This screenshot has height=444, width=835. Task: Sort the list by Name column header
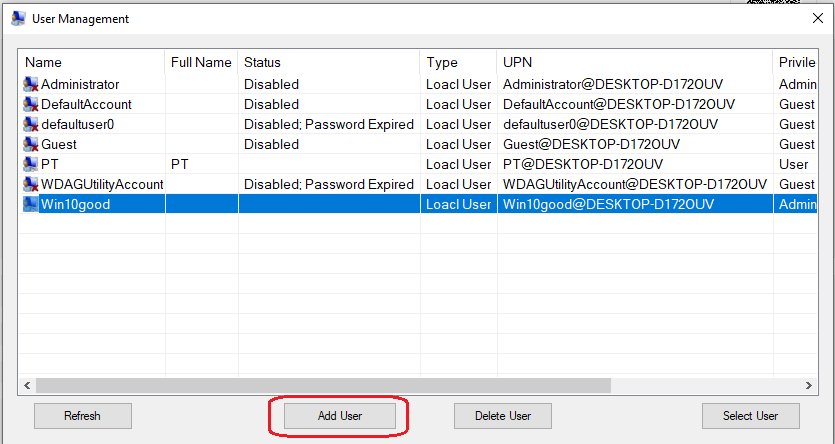coord(91,62)
